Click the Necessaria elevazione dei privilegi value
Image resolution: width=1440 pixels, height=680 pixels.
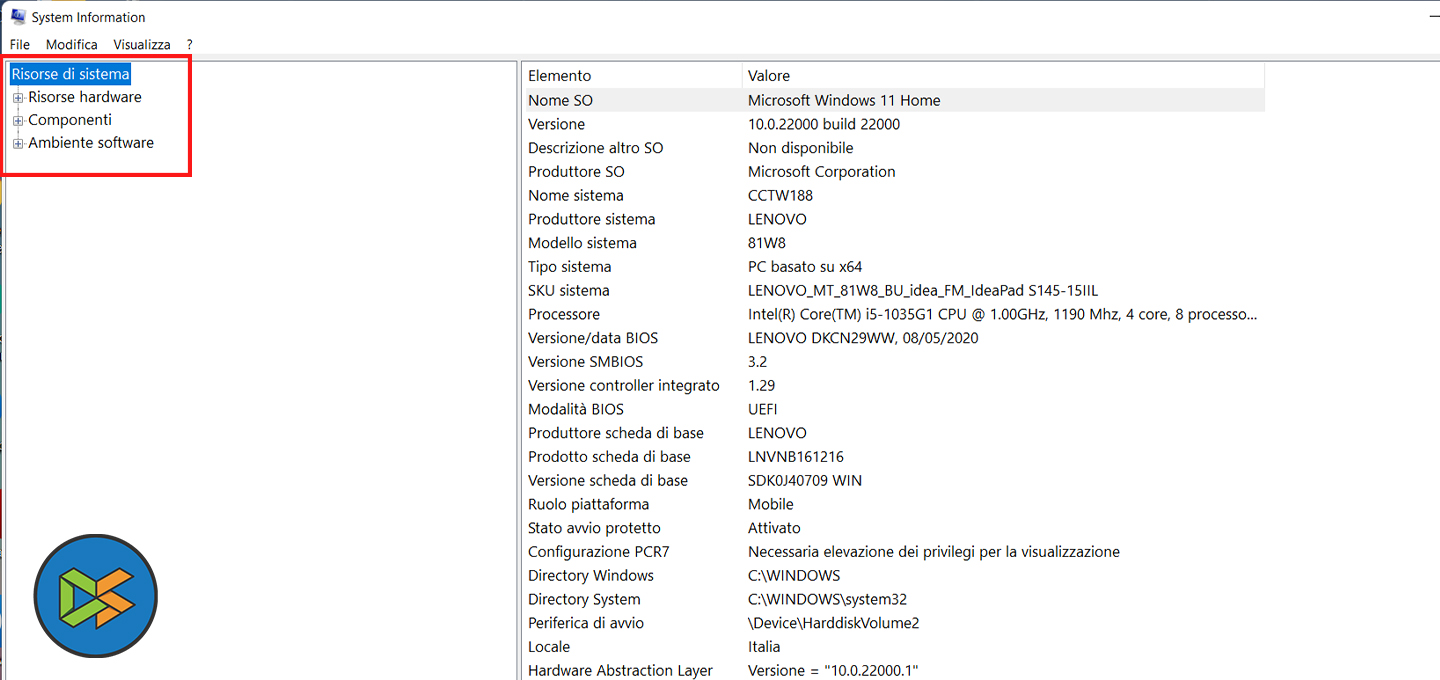[x=934, y=552]
